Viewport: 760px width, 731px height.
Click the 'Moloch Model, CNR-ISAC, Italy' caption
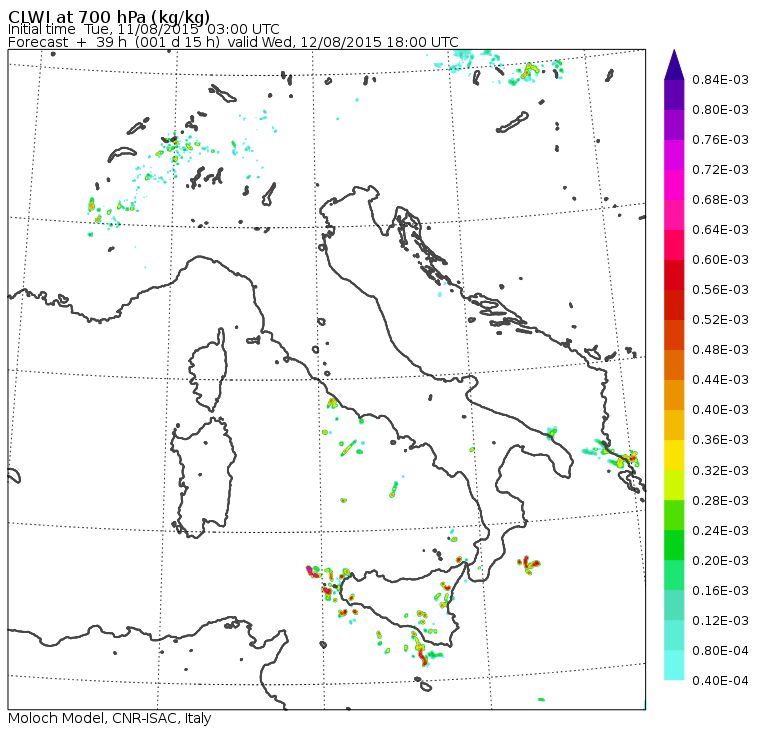(x=110, y=718)
